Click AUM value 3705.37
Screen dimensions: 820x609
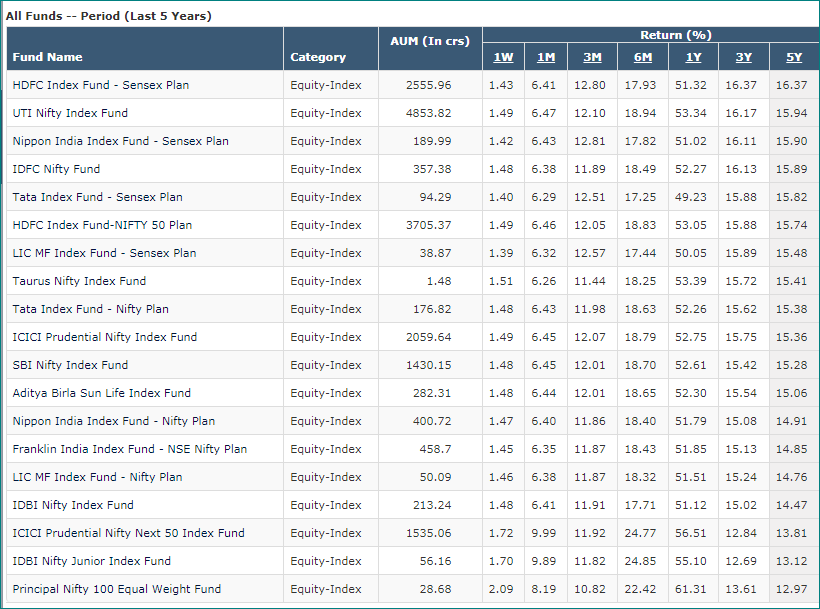(428, 225)
